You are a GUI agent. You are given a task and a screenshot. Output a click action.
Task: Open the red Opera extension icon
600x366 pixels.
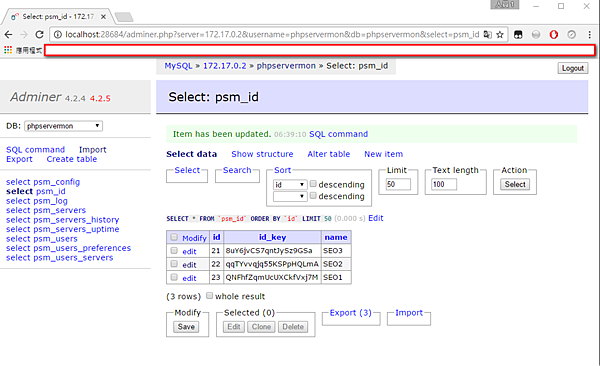click(553, 34)
